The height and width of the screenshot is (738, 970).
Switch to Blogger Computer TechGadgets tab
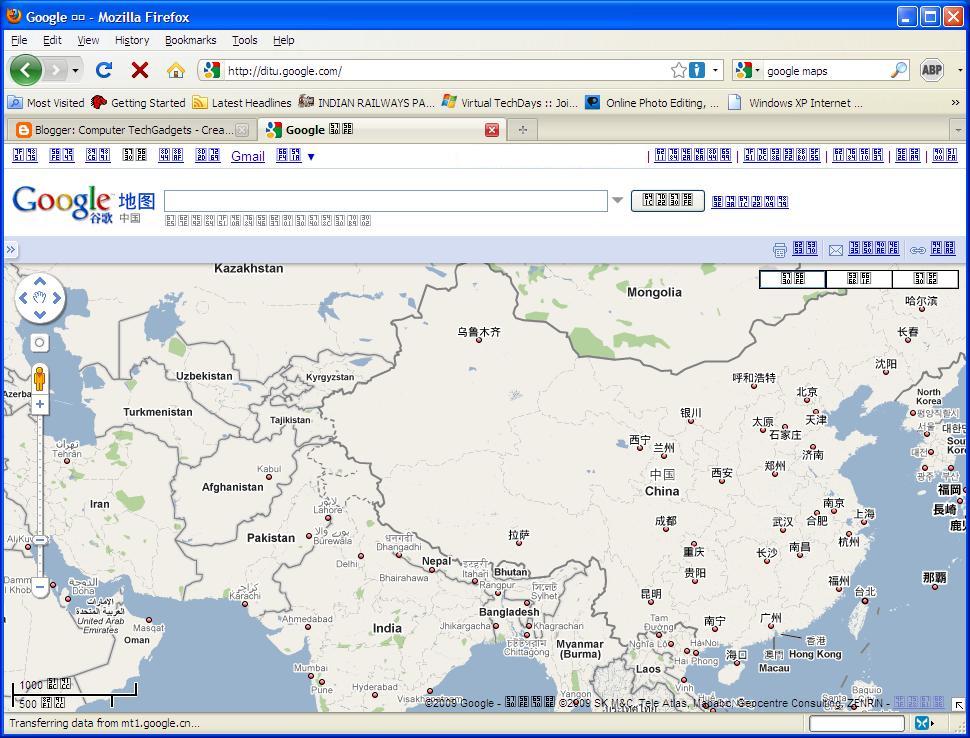click(132, 130)
